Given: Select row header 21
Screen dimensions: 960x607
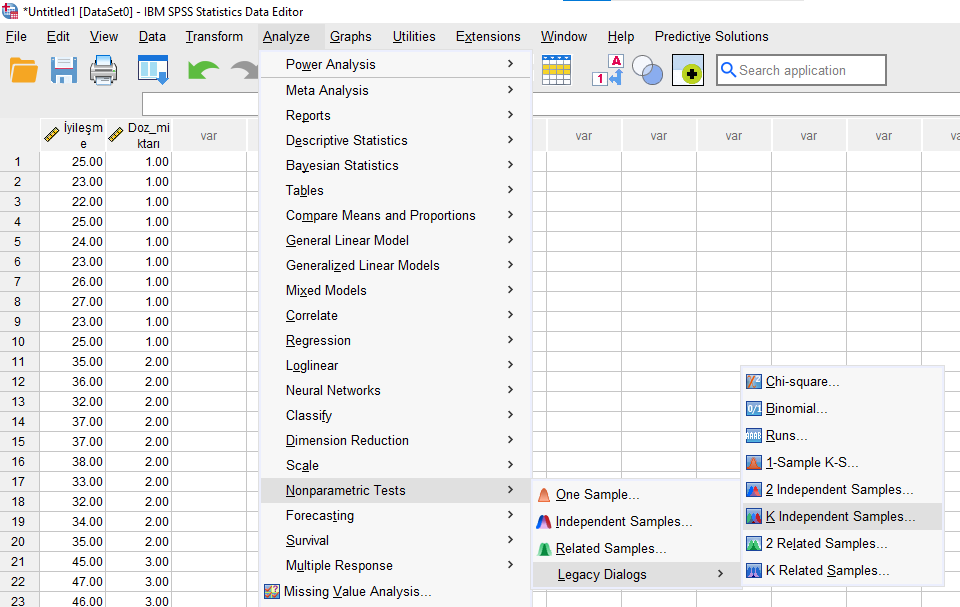Looking at the screenshot, I should (x=18, y=562).
